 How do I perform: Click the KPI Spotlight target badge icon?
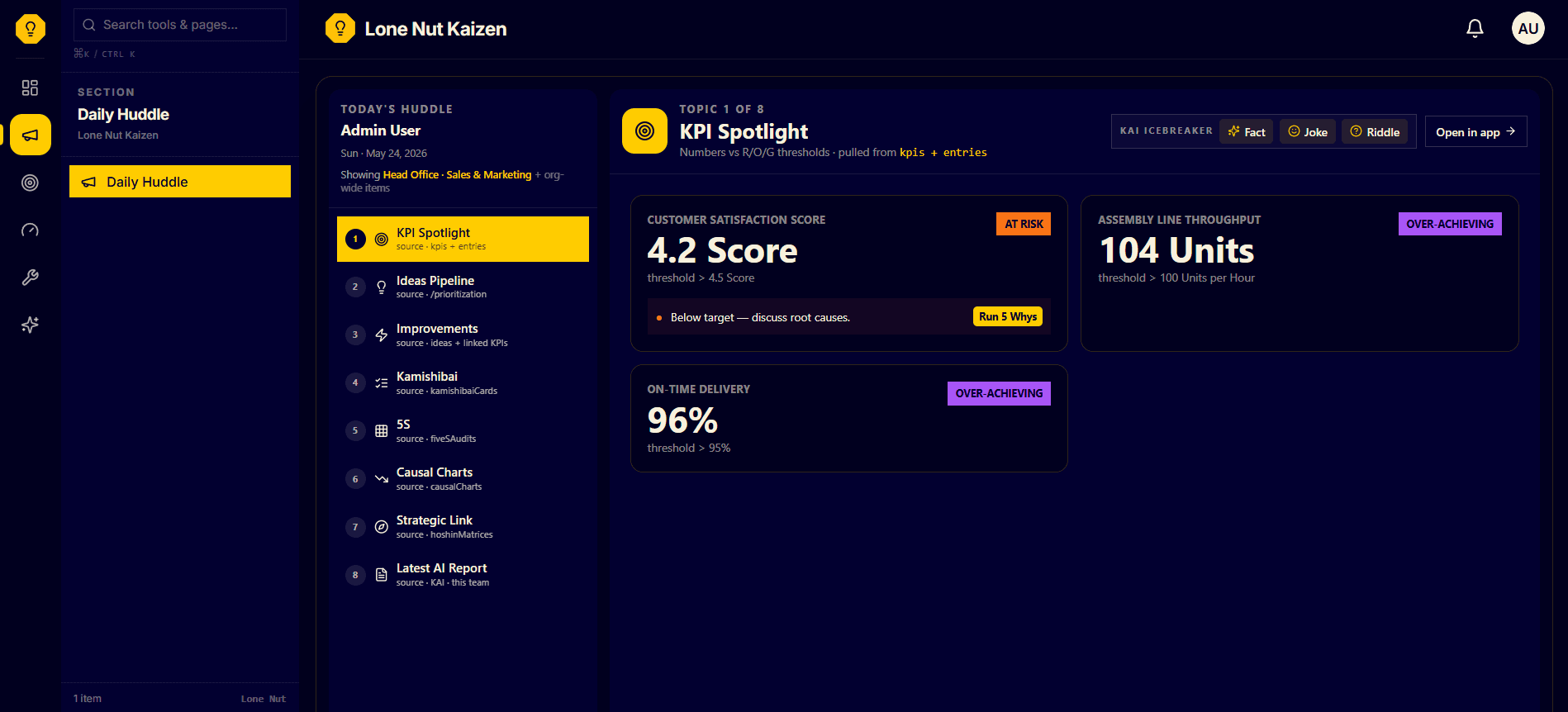point(644,131)
